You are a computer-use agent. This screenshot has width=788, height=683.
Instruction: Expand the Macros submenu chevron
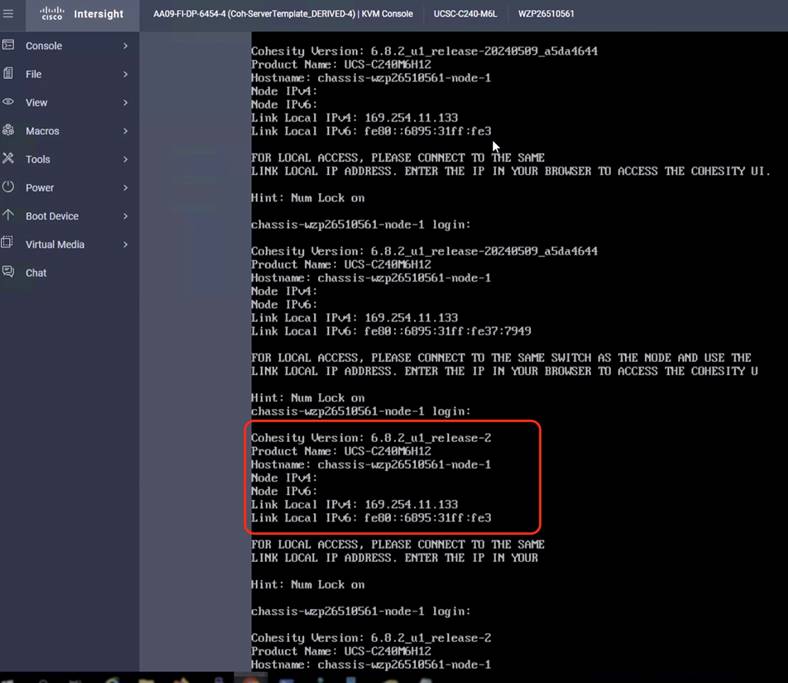point(125,131)
